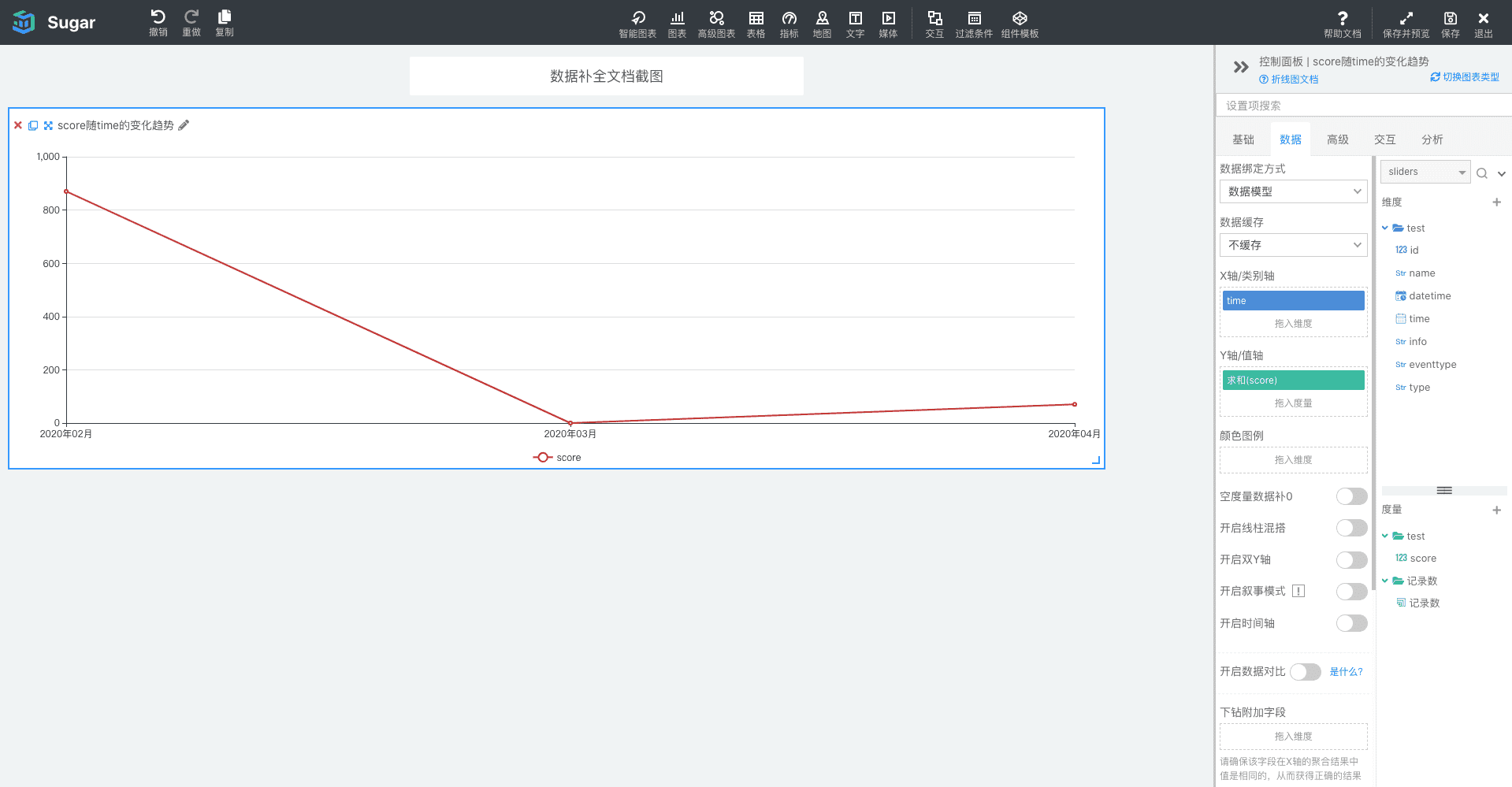1512x787 pixels.
Task: Click the 数据补全文档截图 title box
Action: pos(607,76)
